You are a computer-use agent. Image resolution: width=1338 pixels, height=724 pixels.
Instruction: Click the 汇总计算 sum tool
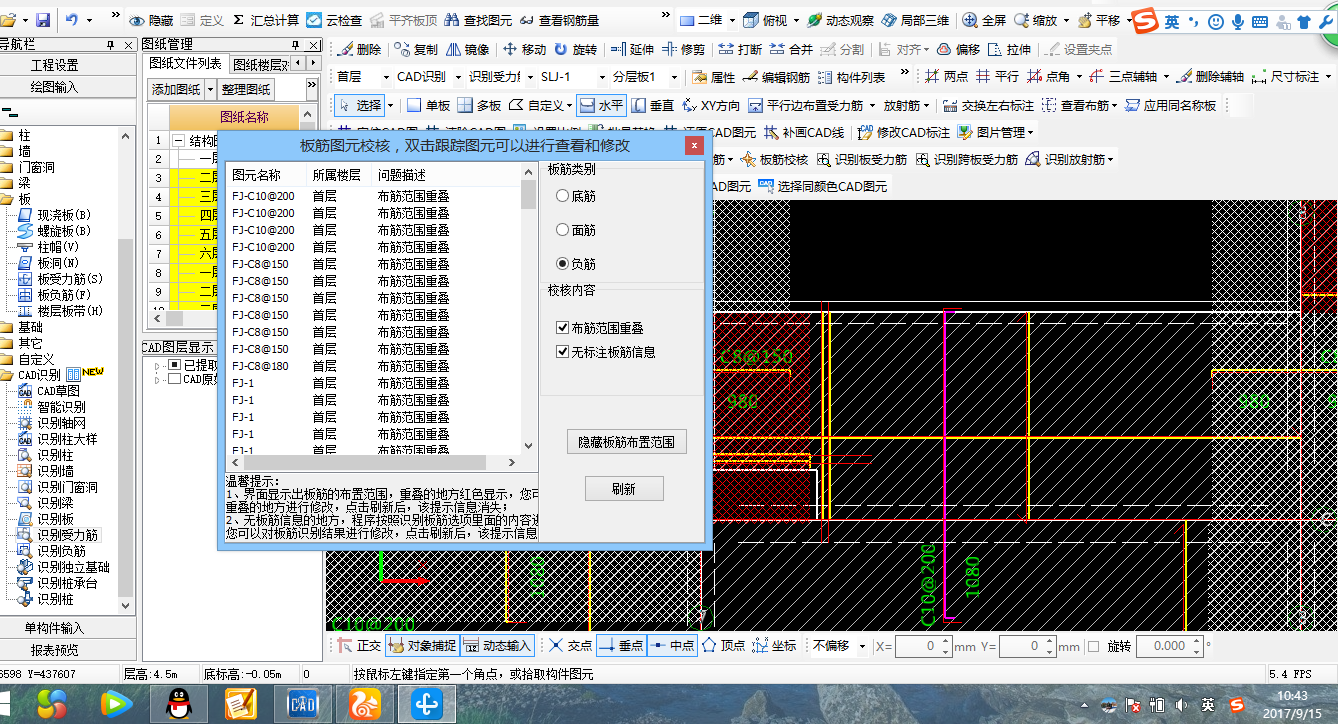[x=266, y=20]
